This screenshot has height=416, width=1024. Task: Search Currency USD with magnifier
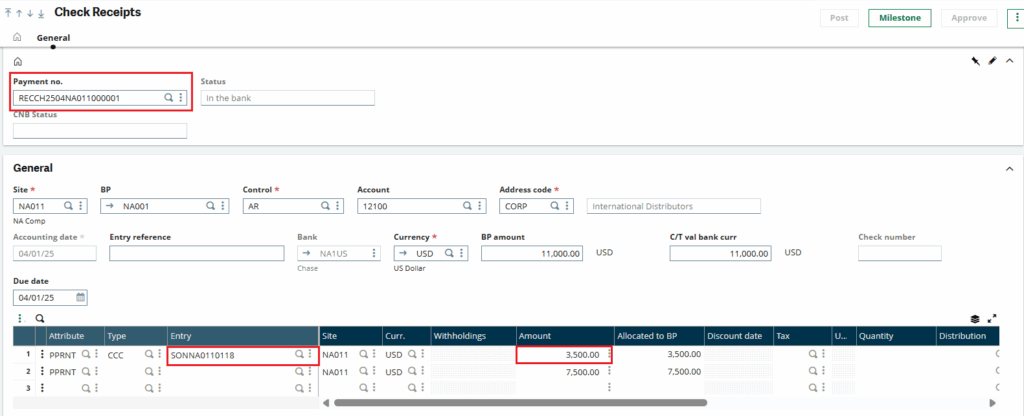coord(449,253)
